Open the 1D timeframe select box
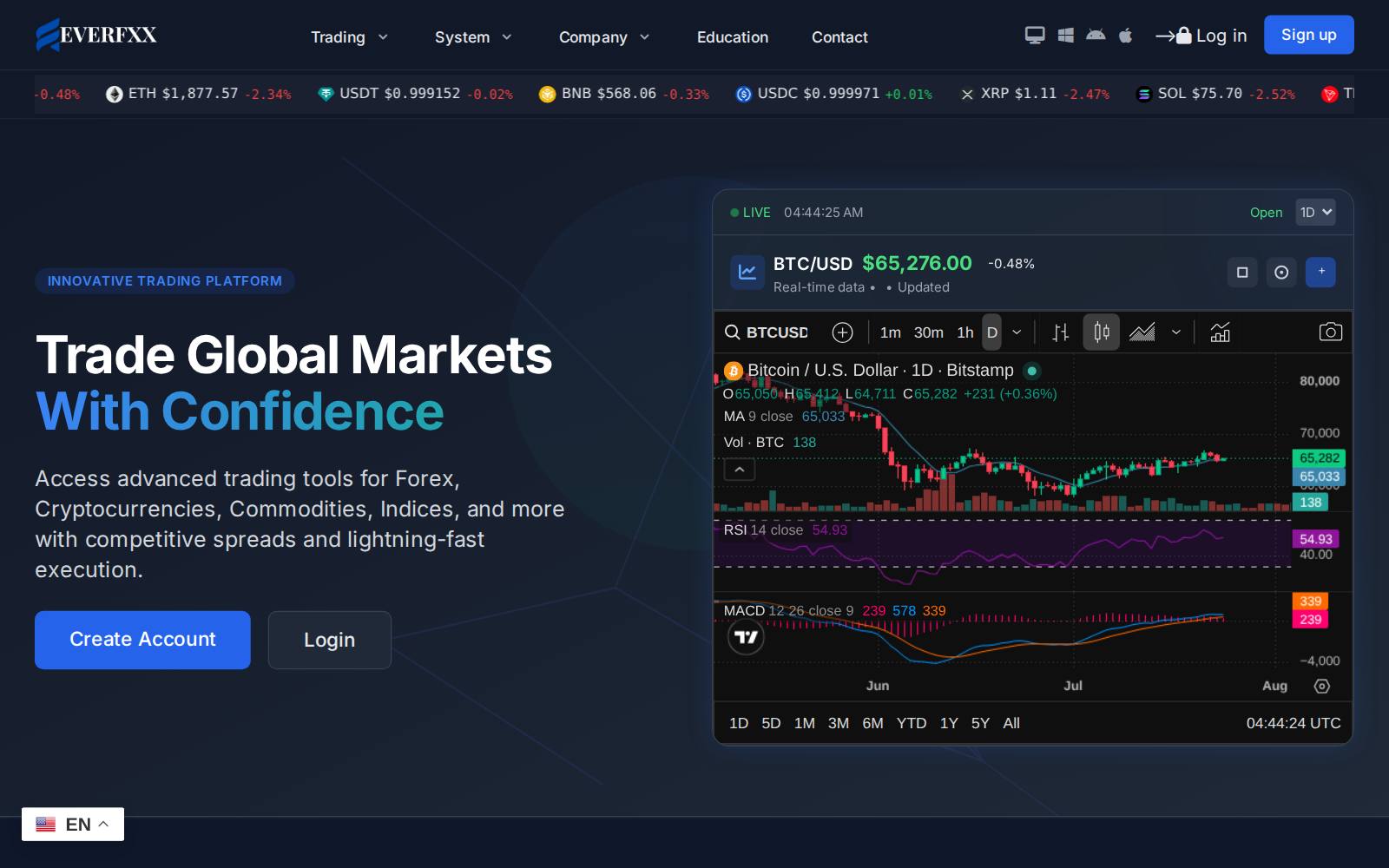The width and height of the screenshot is (1389, 868). [x=1315, y=213]
